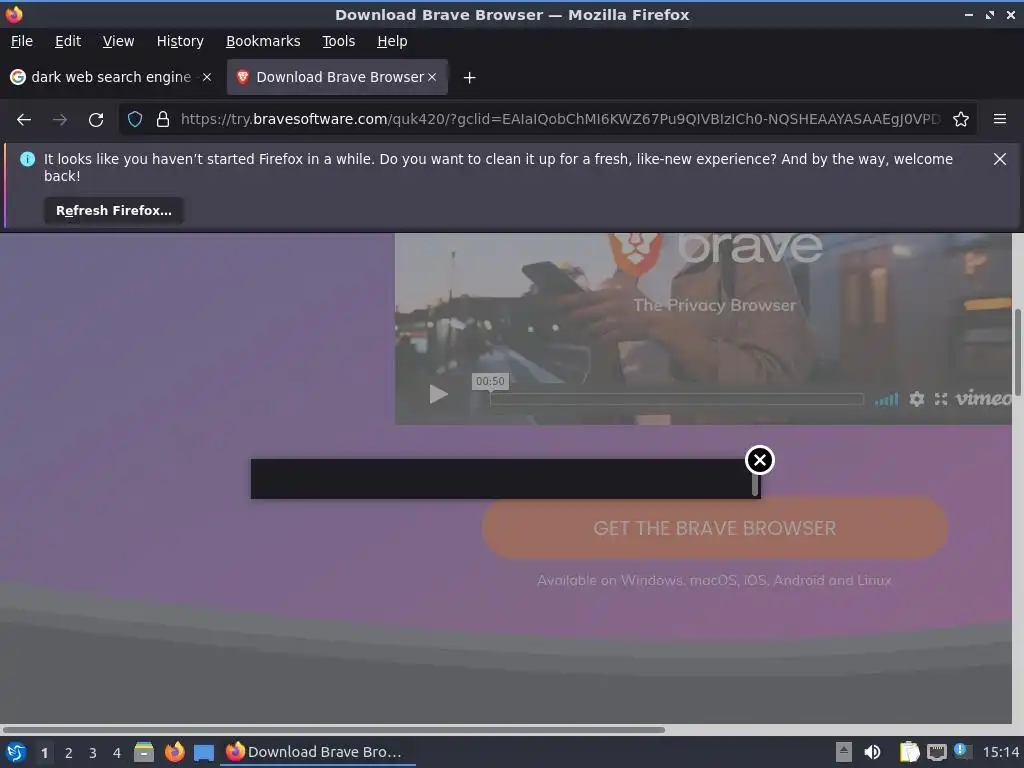Open the Vimeo logo link
Image resolution: width=1024 pixels, height=768 pixels.
[983, 398]
